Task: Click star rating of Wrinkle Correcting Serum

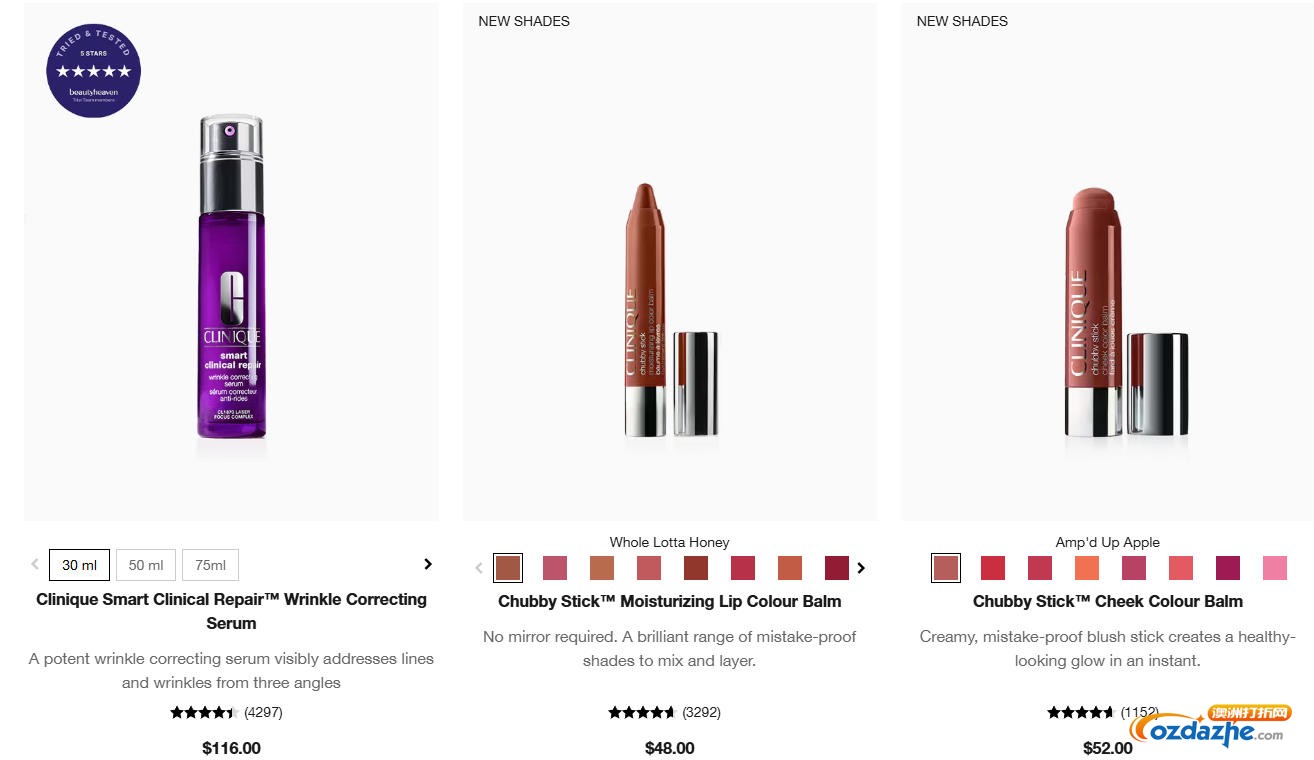Action: point(204,713)
